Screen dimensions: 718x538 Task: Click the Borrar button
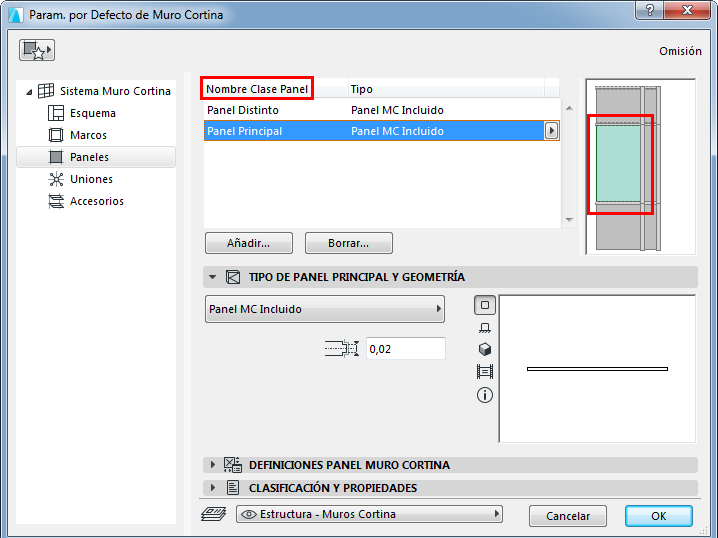point(348,243)
